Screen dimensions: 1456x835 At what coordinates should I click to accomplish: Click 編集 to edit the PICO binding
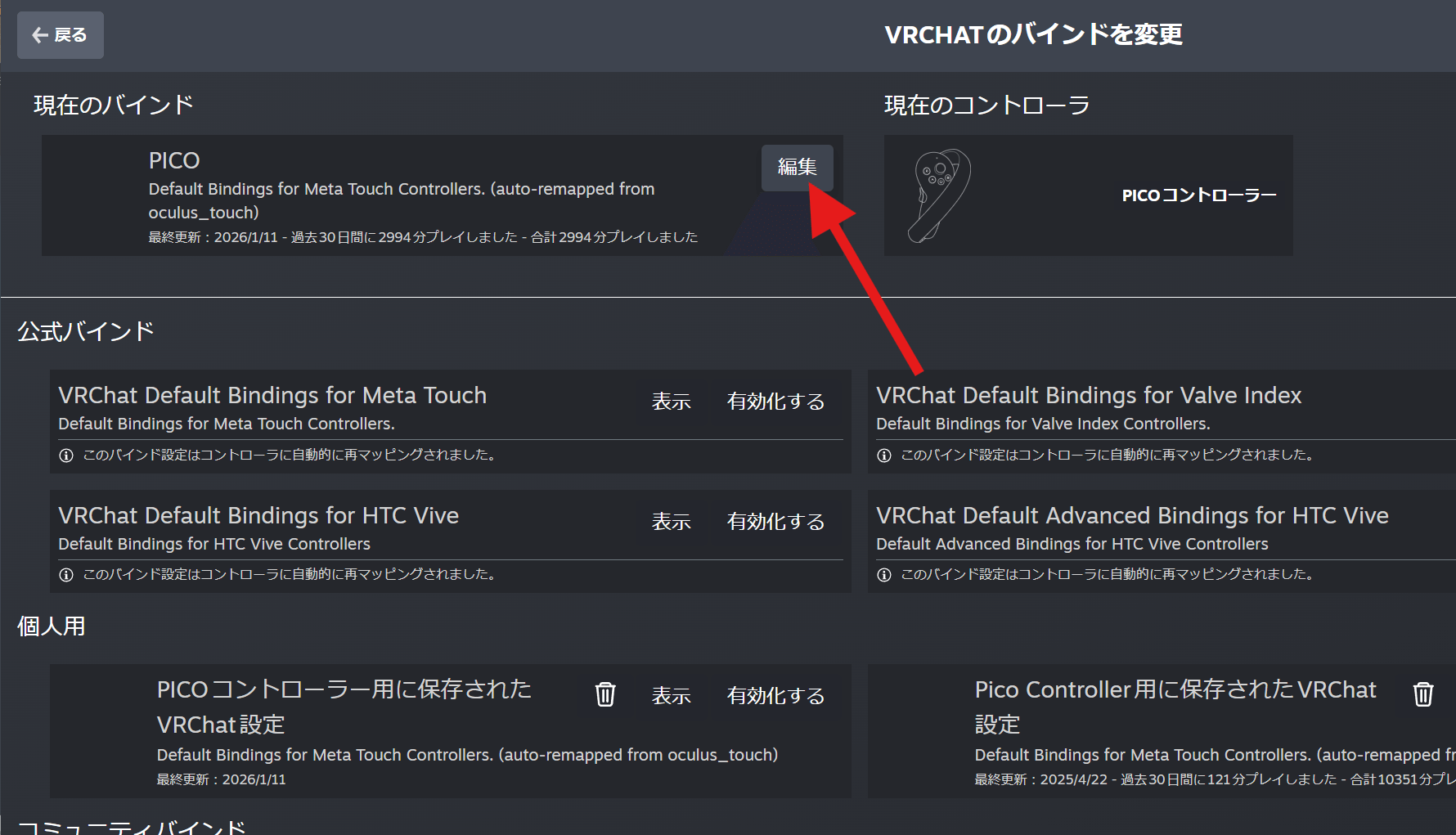797,168
